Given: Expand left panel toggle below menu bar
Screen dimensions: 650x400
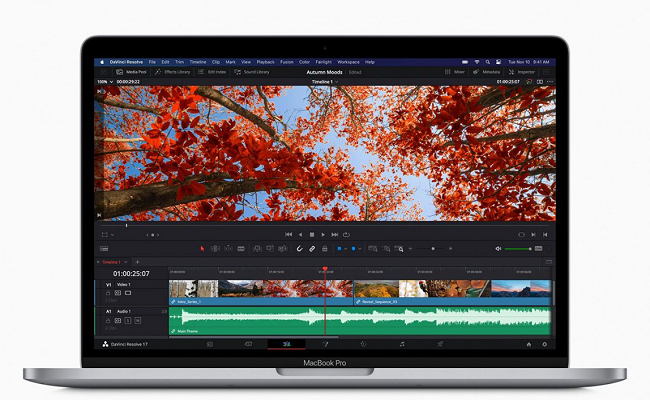Looking at the screenshot, I should (104, 72).
